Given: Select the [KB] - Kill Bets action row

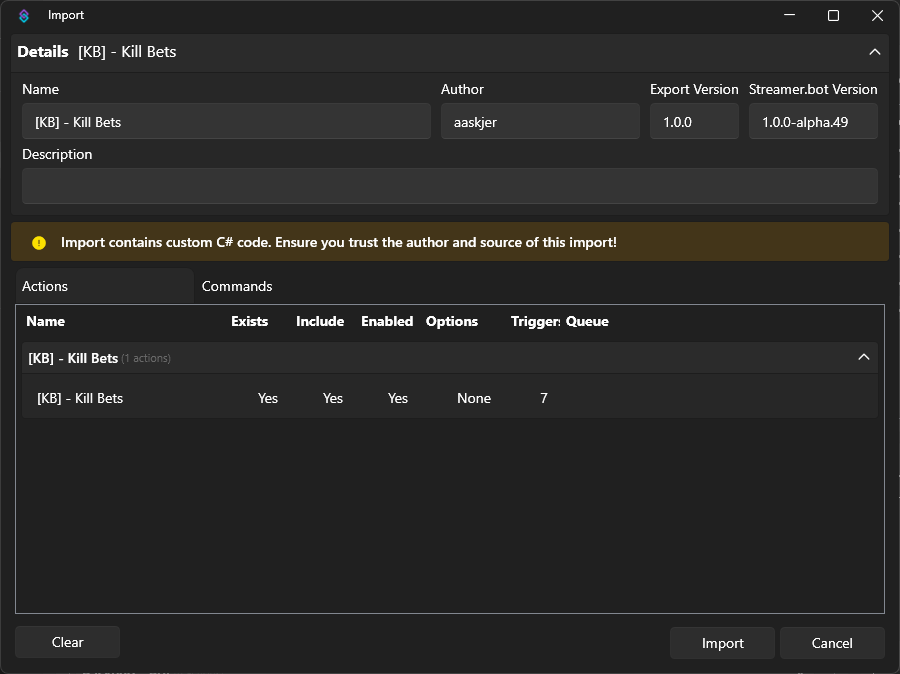Looking at the screenshot, I should 450,397.
